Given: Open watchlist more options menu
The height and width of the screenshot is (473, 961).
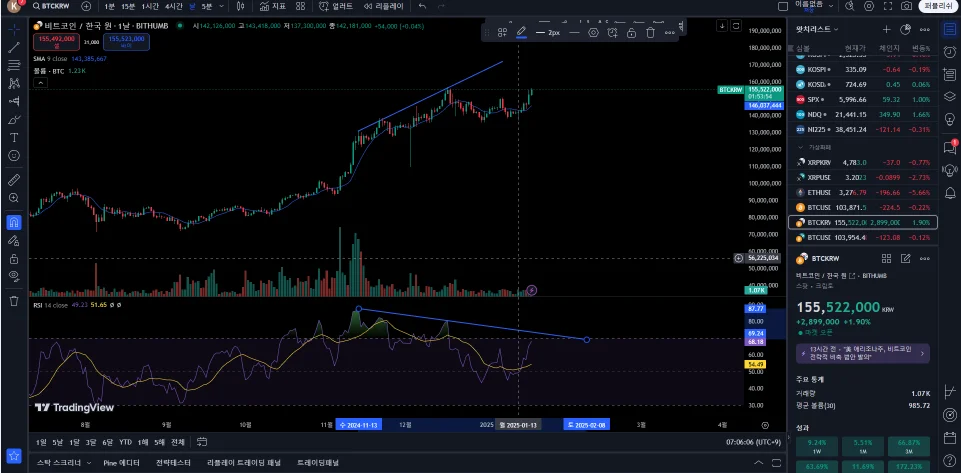Looking at the screenshot, I should point(925,29).
